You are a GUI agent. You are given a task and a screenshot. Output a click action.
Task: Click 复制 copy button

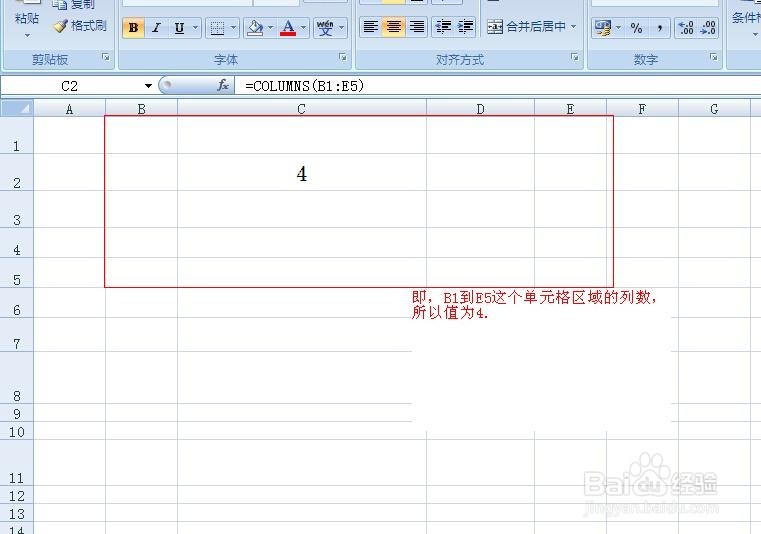pyautogui.click(x=74, y=5)
